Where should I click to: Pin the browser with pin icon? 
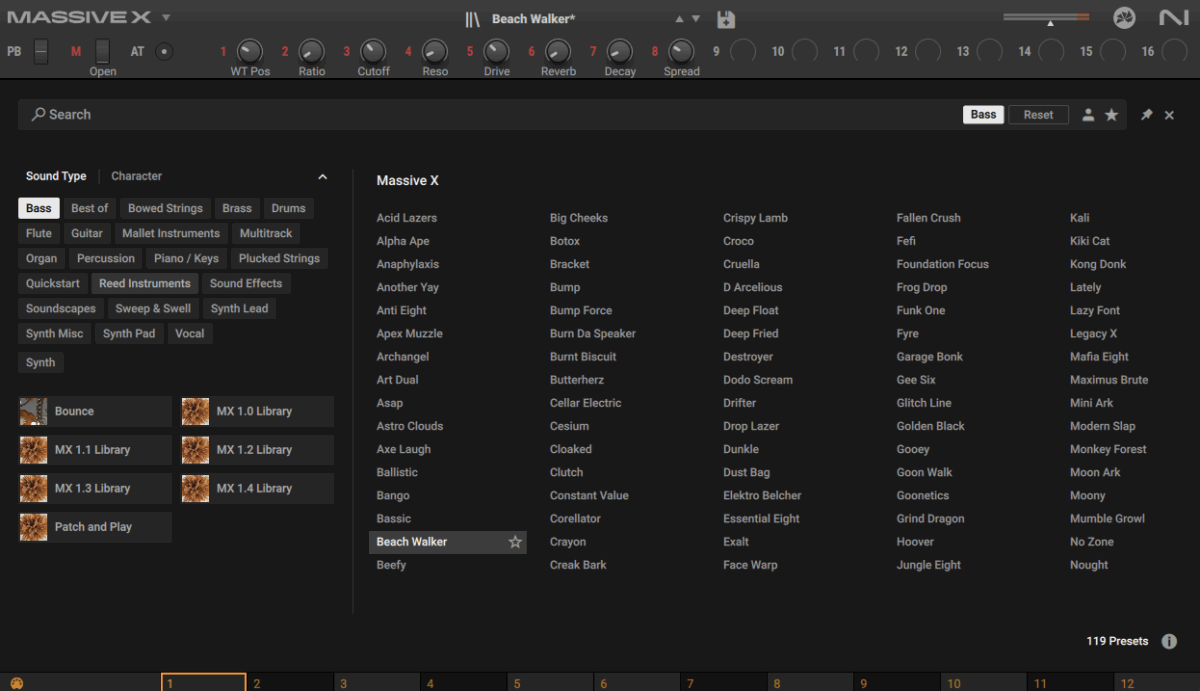pos(1147,115)
